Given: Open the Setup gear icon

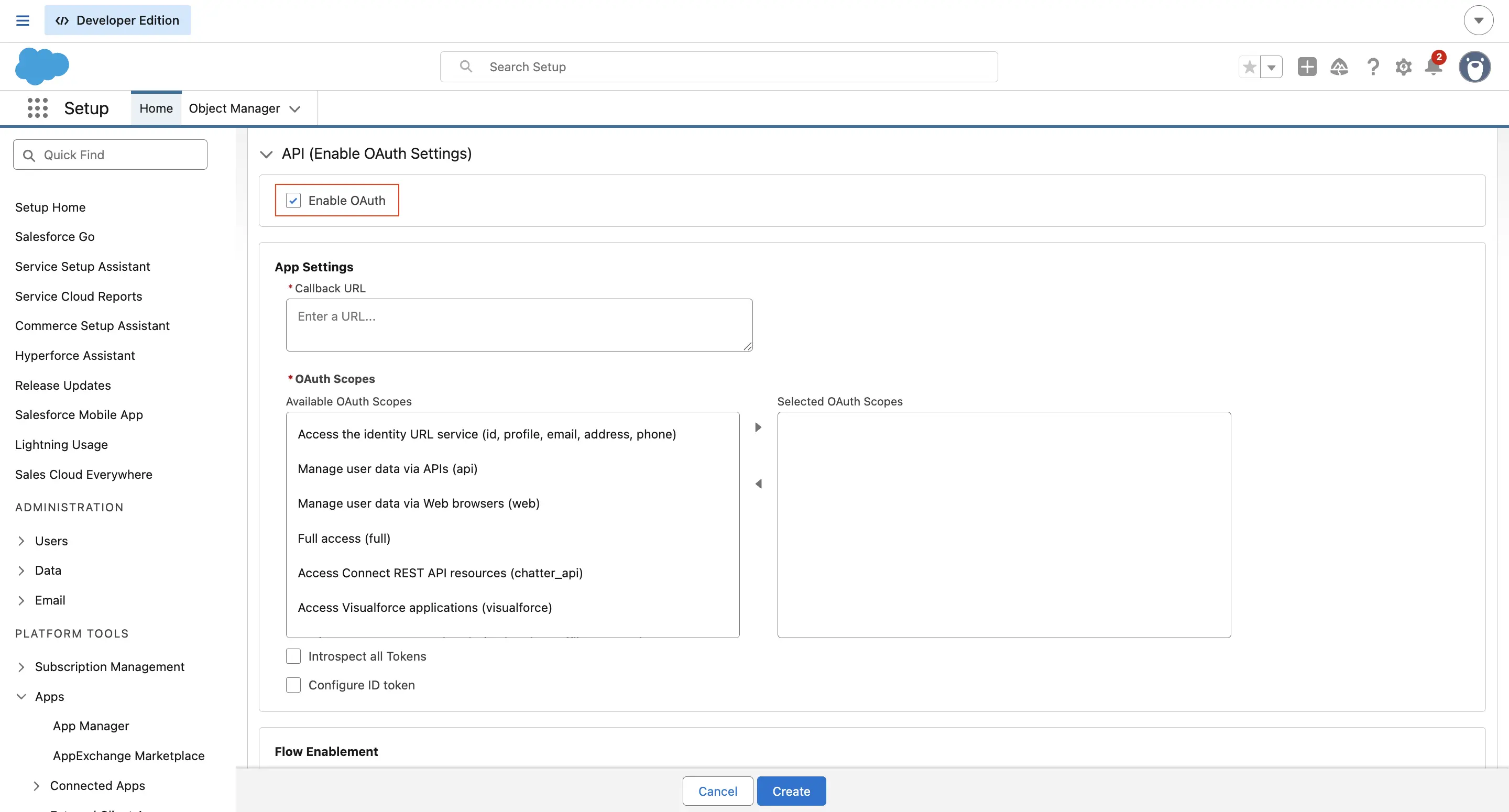Looking at the screenshot, I should tap(1403, 67).
